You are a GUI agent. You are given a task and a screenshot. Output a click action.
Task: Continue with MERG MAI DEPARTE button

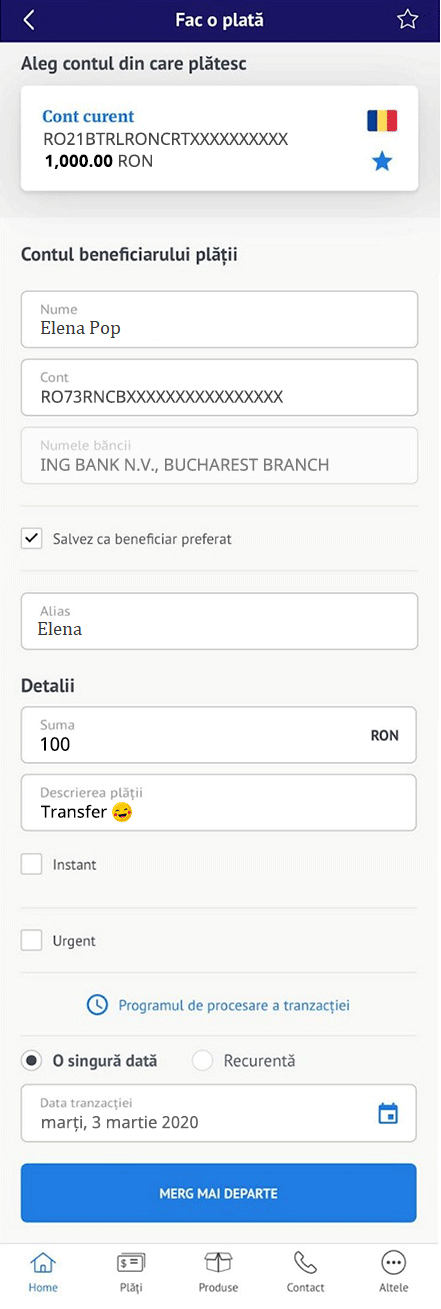(219, 1193)
